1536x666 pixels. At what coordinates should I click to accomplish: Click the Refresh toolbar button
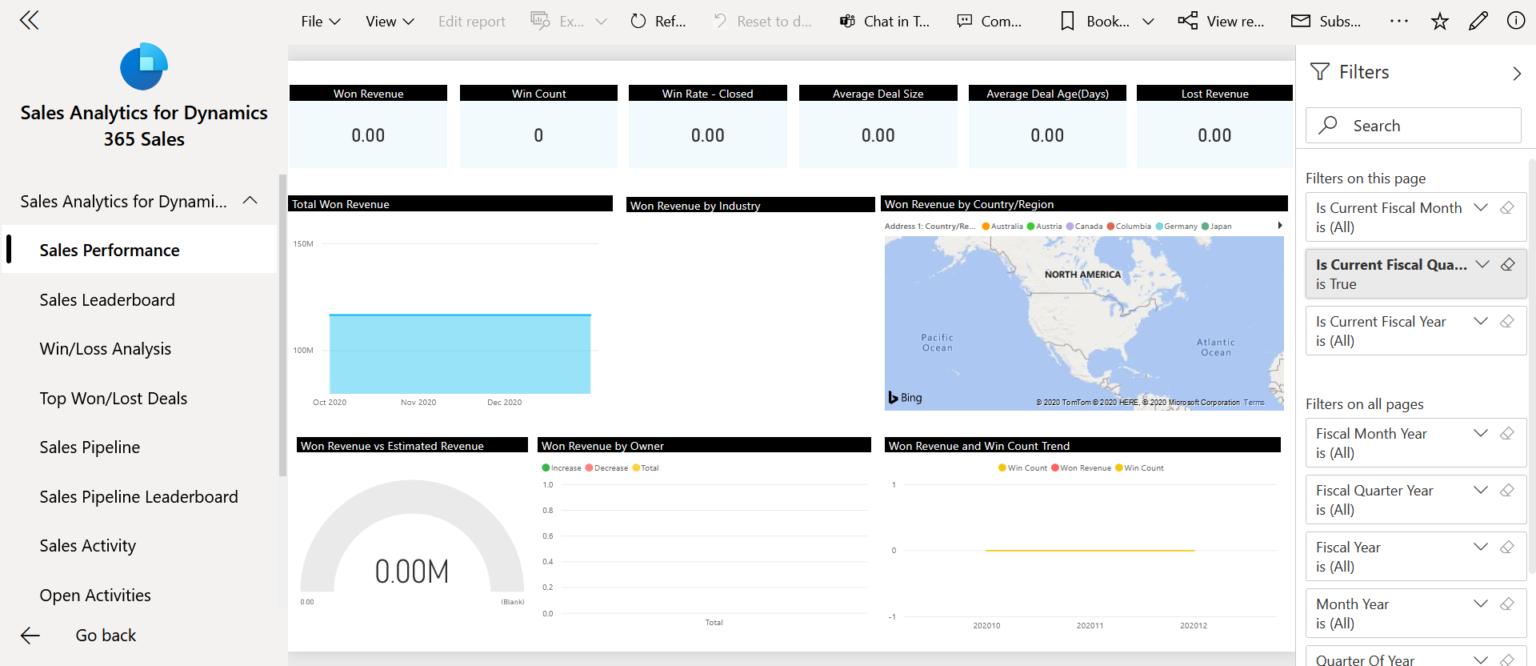tap(658, 21)
